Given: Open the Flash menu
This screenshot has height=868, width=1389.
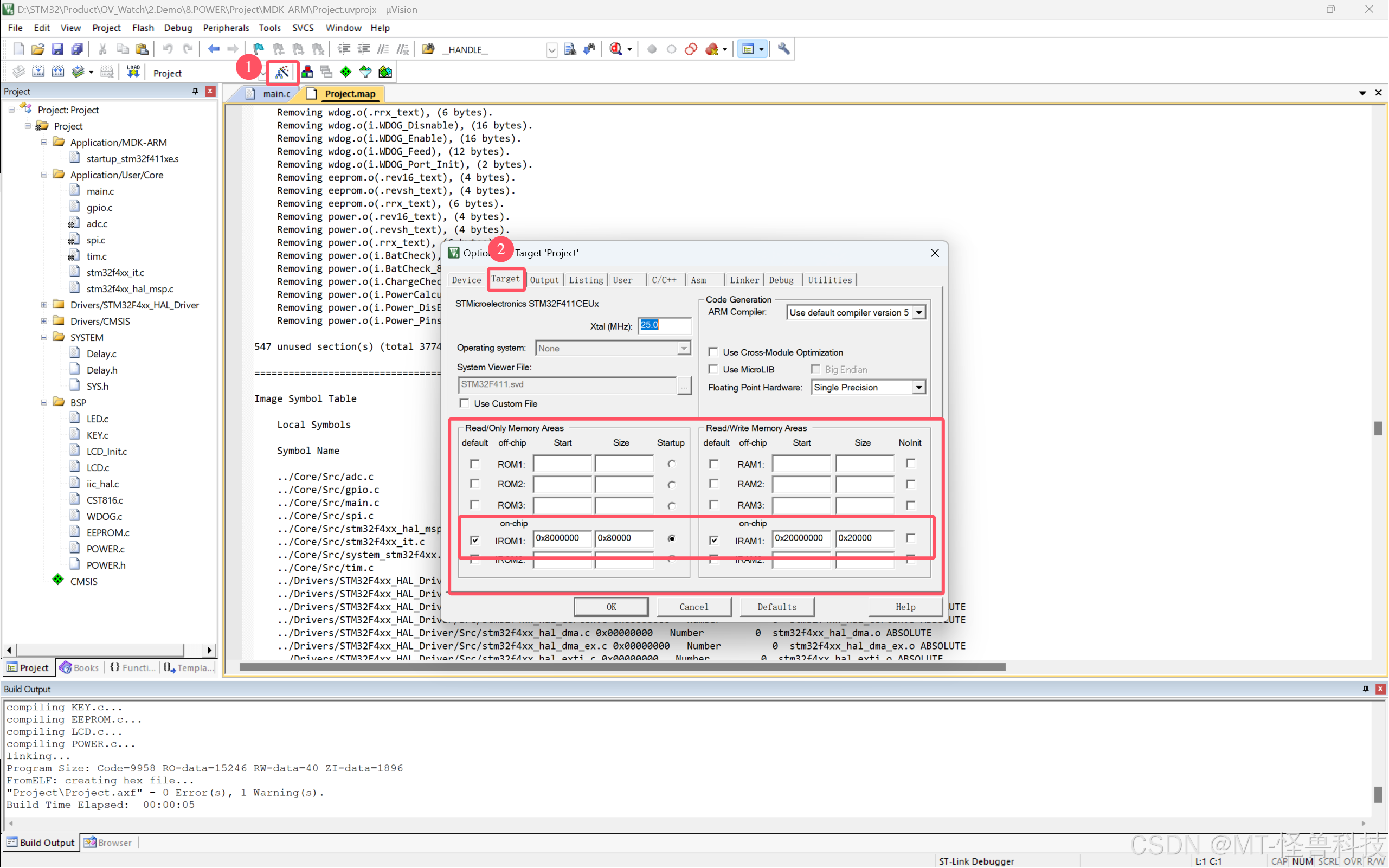Looking at the screenshot, I should click(143, 28).
